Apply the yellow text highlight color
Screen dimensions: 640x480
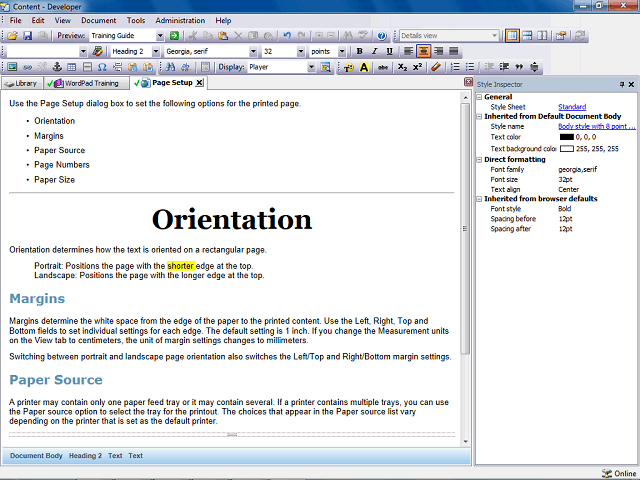coord(364,67)
